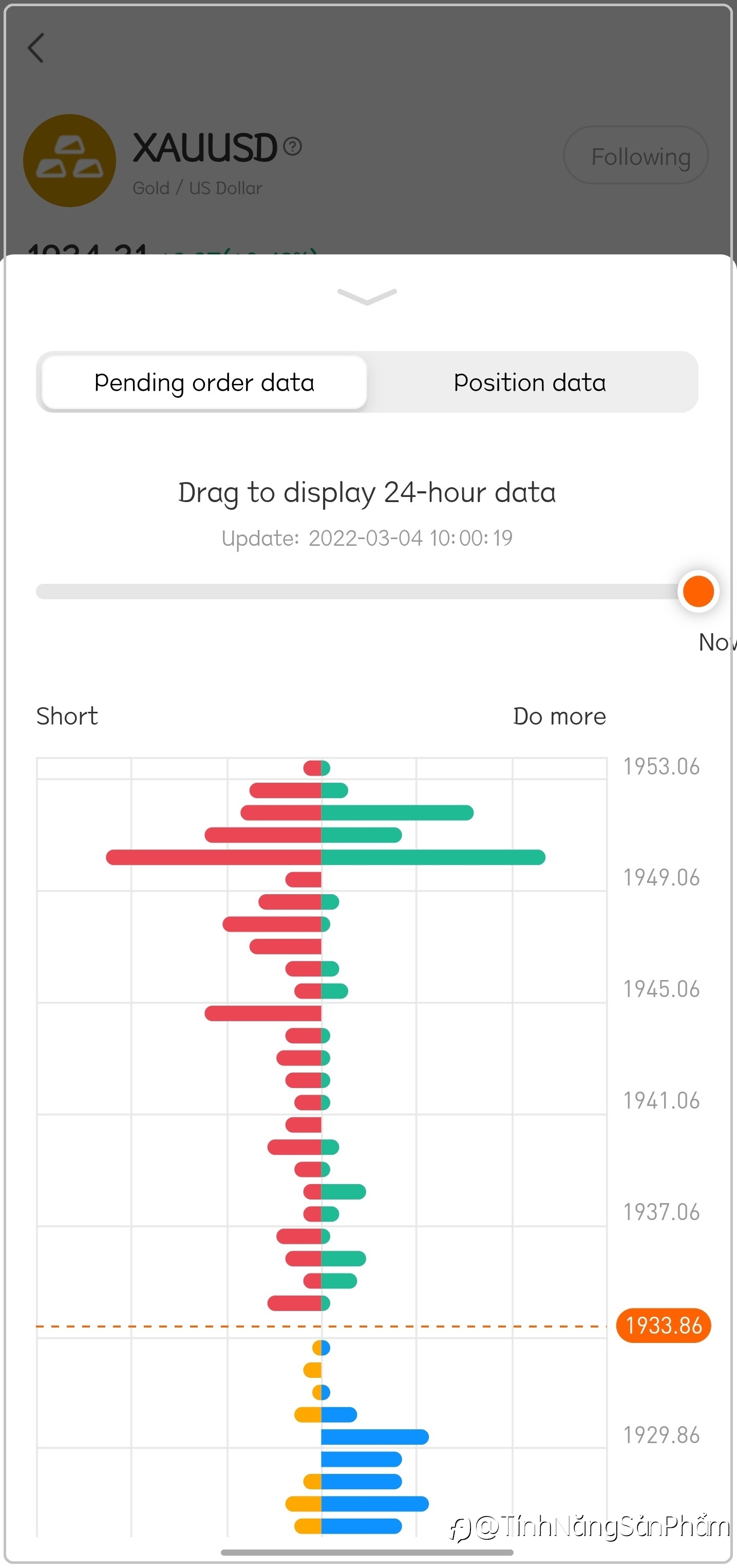737x1568 pixels.
Task: Tap the 1953.06 price axis label
Action: pyautogui.click(x=661, y=766)
